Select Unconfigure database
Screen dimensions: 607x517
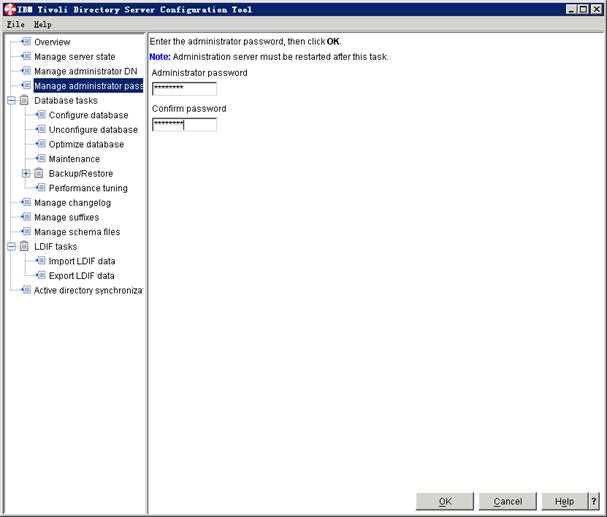[x=93, y=130]
